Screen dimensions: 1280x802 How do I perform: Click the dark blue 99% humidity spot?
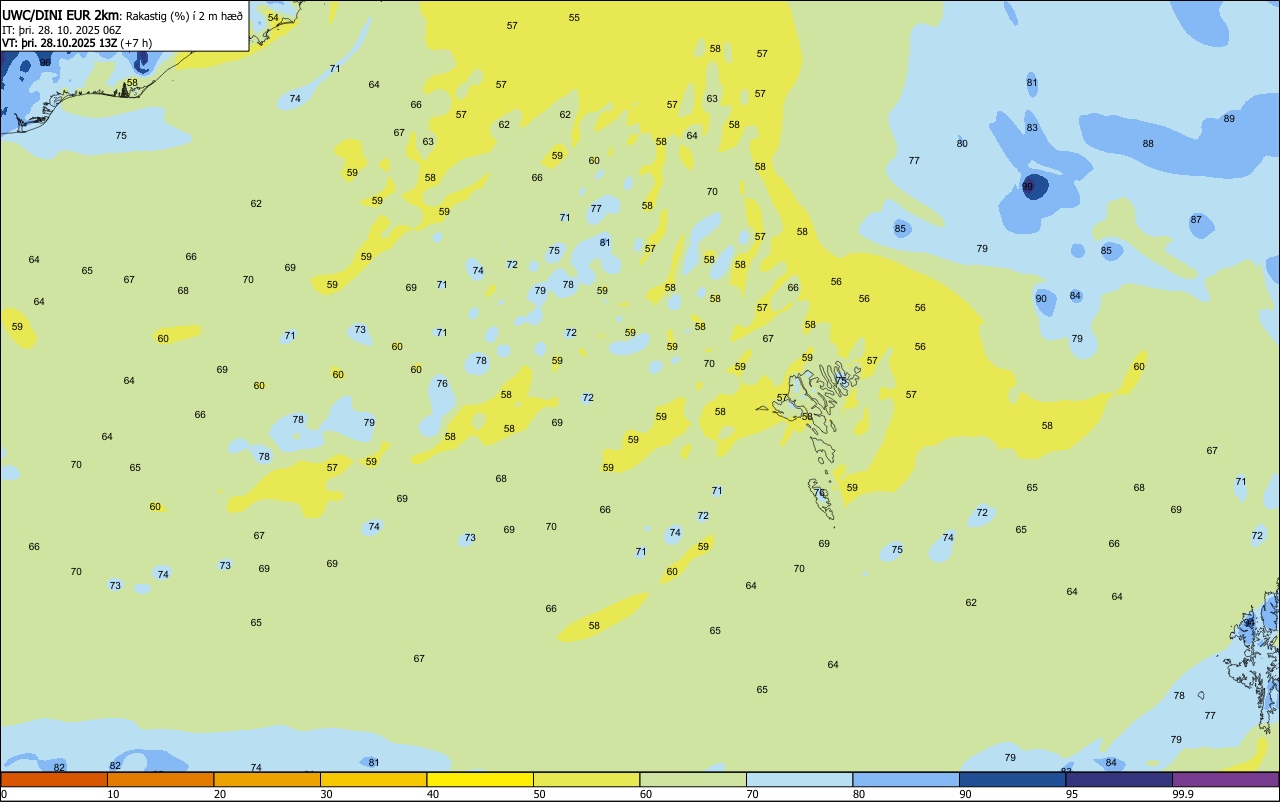click(x=1035, y=187)
